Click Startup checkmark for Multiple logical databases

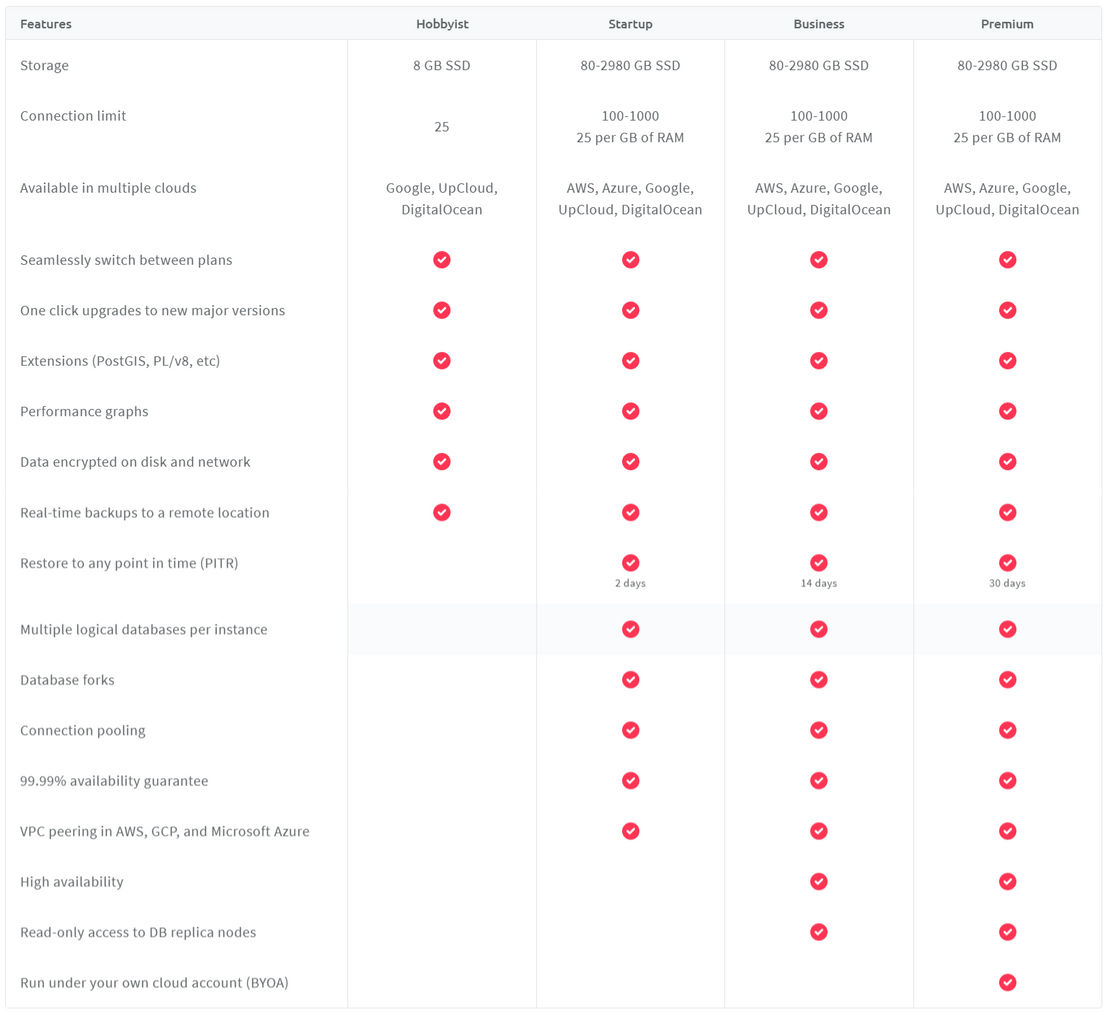tap(630, 629)
